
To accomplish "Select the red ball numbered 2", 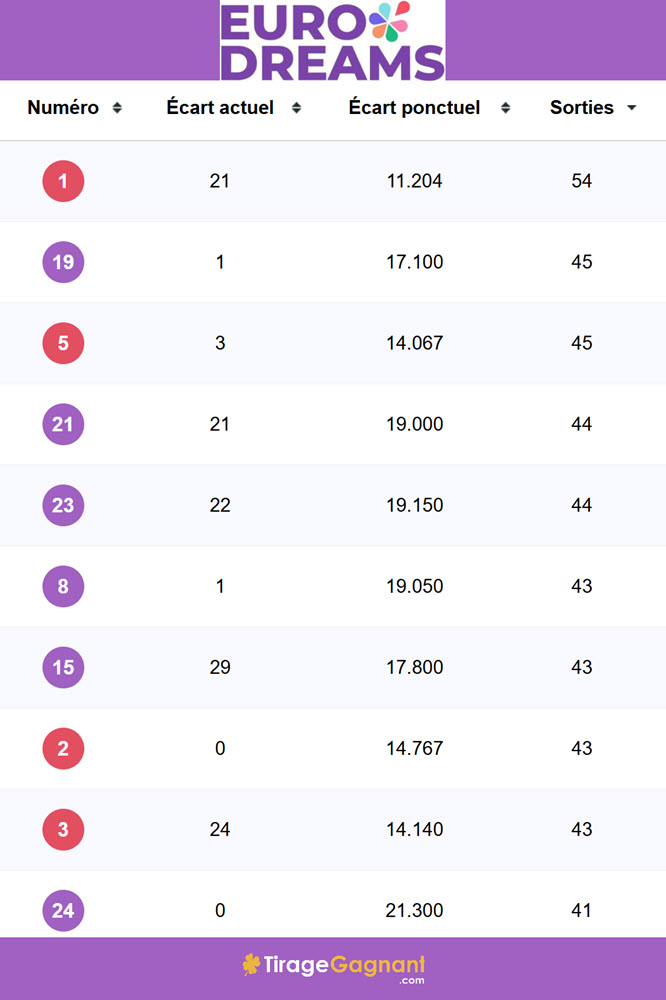I will click(63, 748).
